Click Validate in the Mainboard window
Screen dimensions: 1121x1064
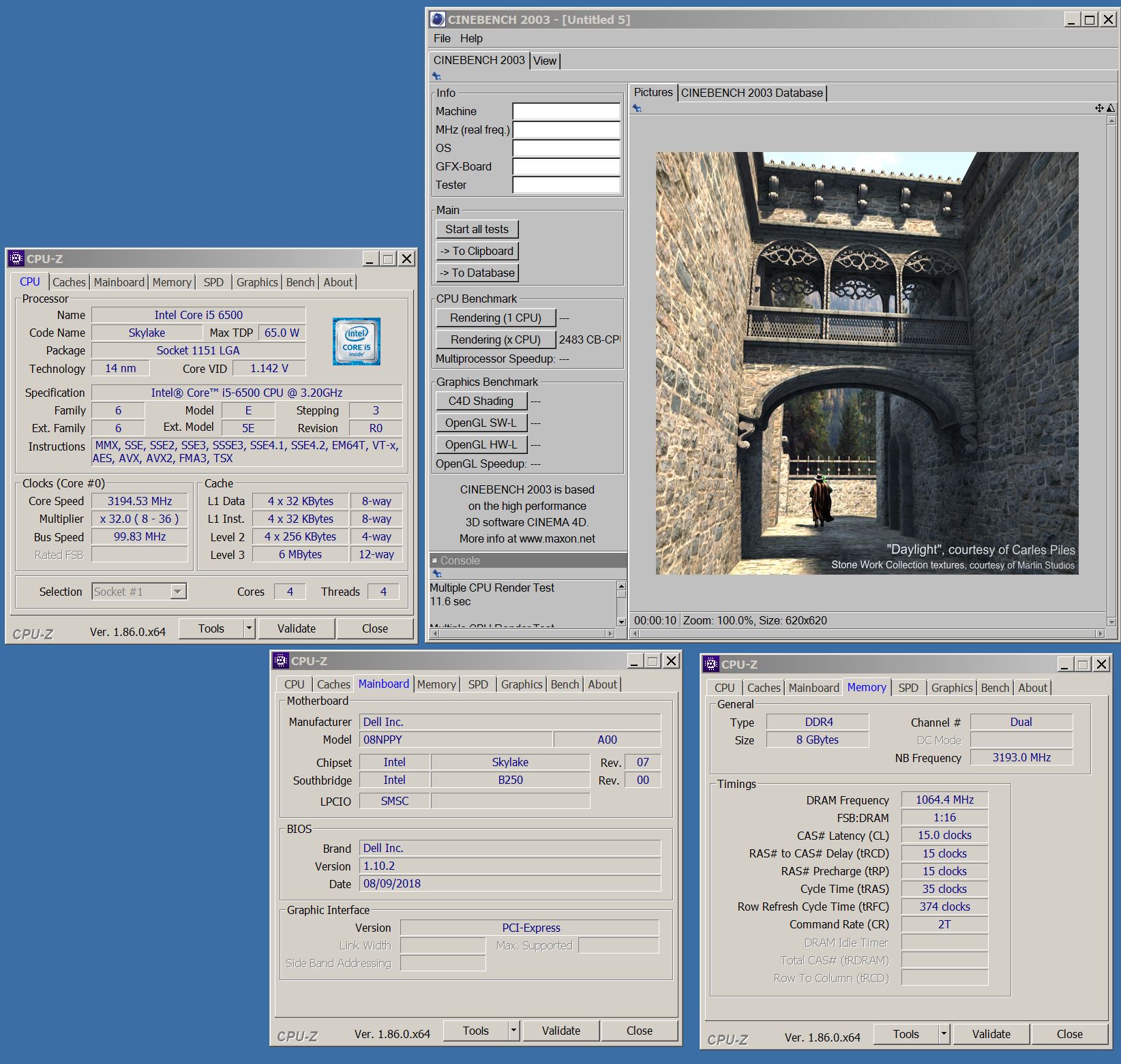pos(561,1031)
